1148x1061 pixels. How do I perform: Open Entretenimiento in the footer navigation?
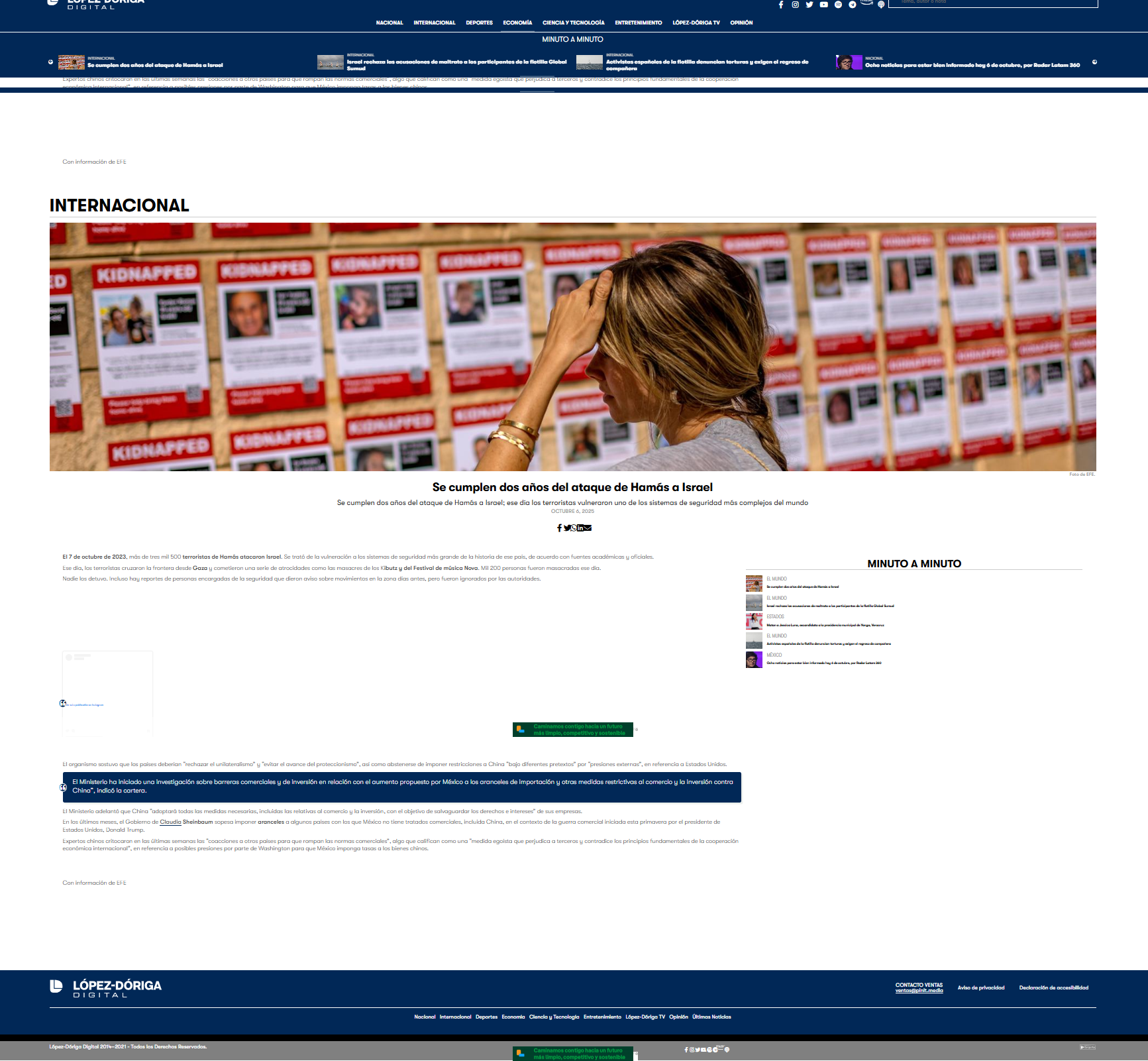click(603, 1017)
